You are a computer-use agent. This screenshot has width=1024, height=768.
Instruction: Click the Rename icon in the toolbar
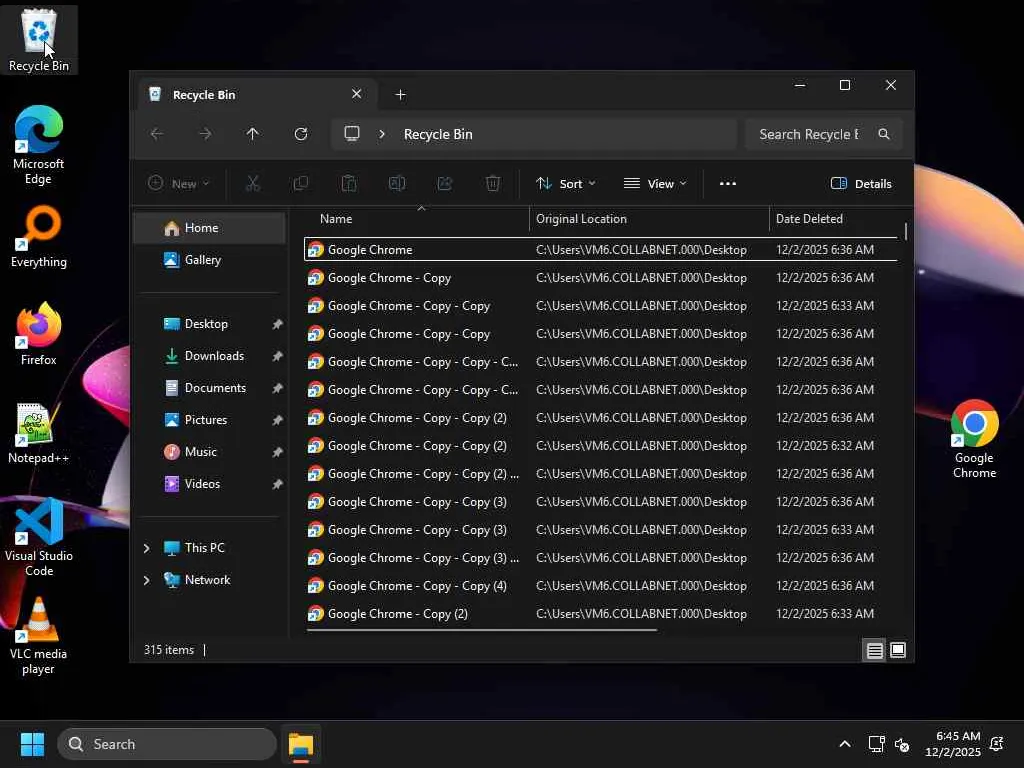397,184
